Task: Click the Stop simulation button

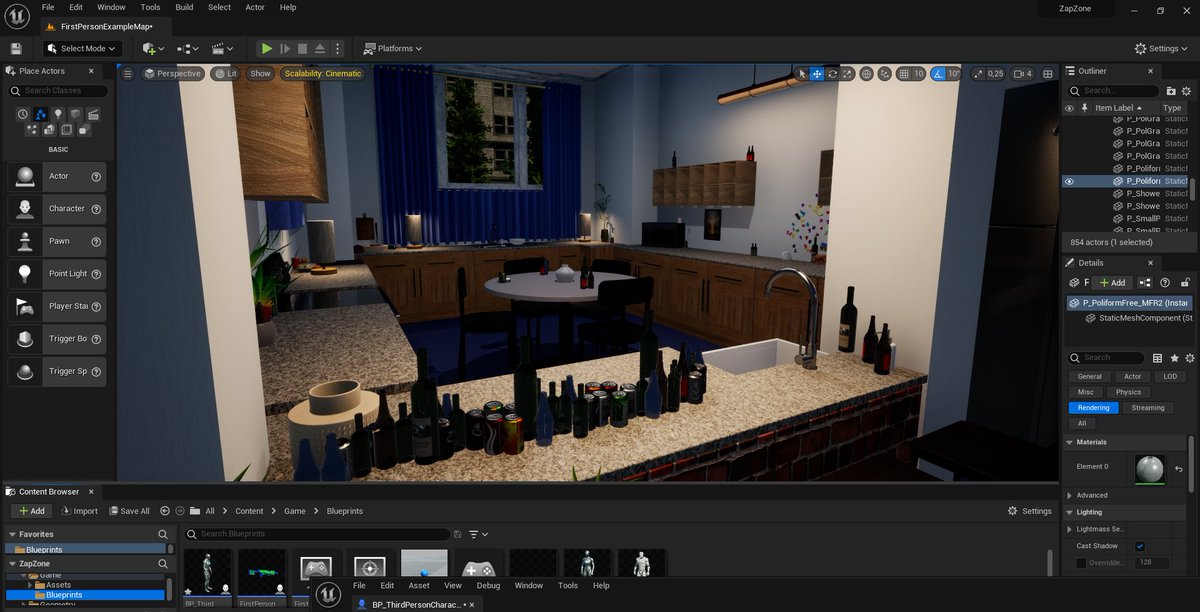Action: click(302, 48)
